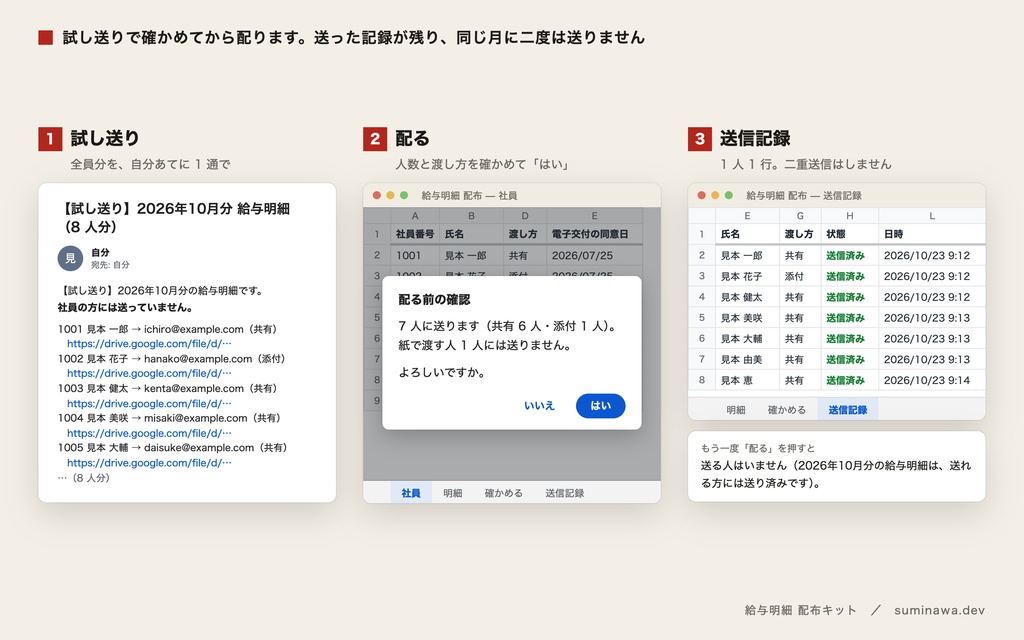Maximize the 給与明細 配布 — 送信記録 window

click(x=729, y=195)
